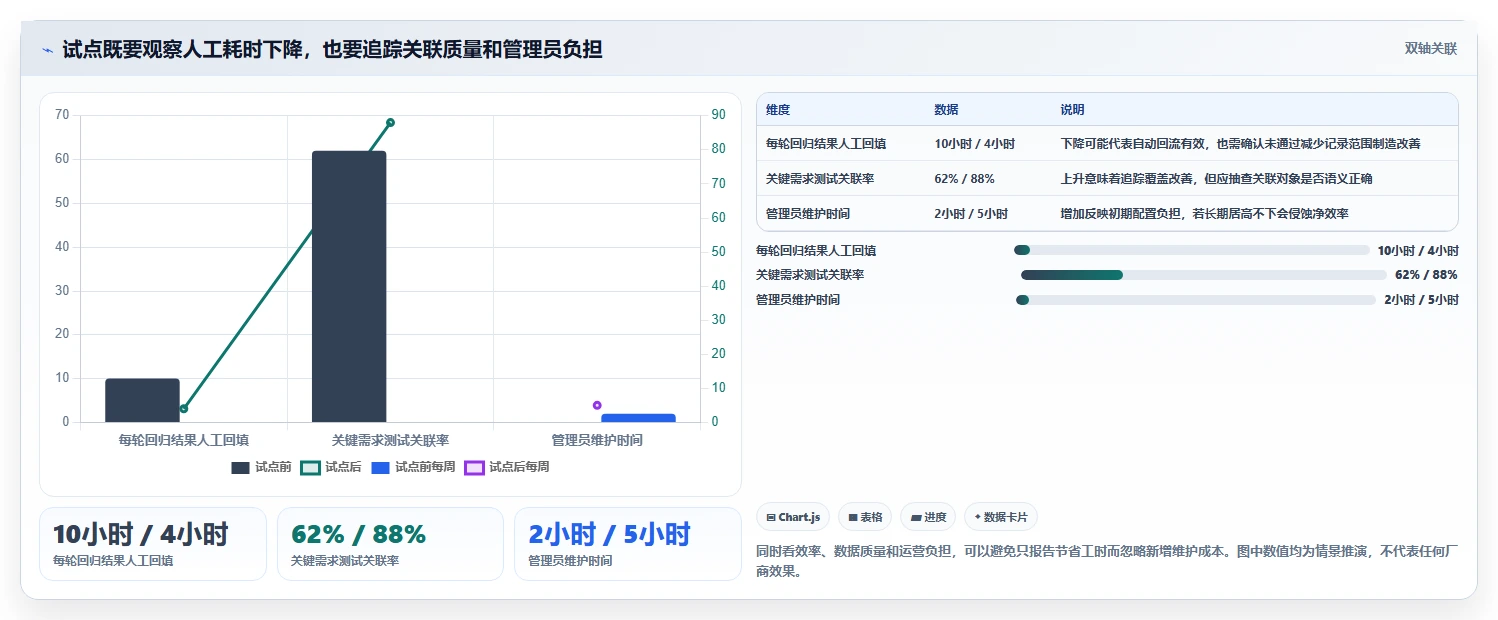This screenshot has height=620, width=1498.
Task: Click the progress value 62% / 88% at right
Action: tap(1426, 275)
